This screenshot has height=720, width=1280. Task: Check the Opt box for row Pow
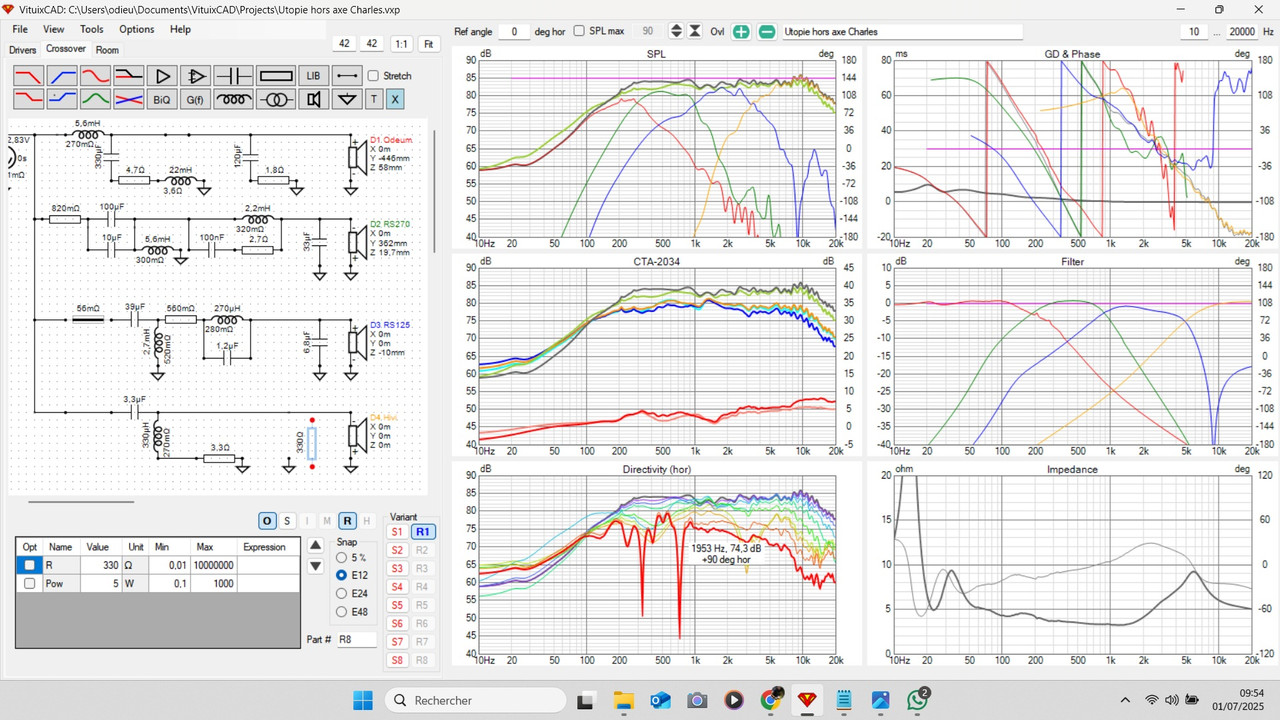click(30, 583)
